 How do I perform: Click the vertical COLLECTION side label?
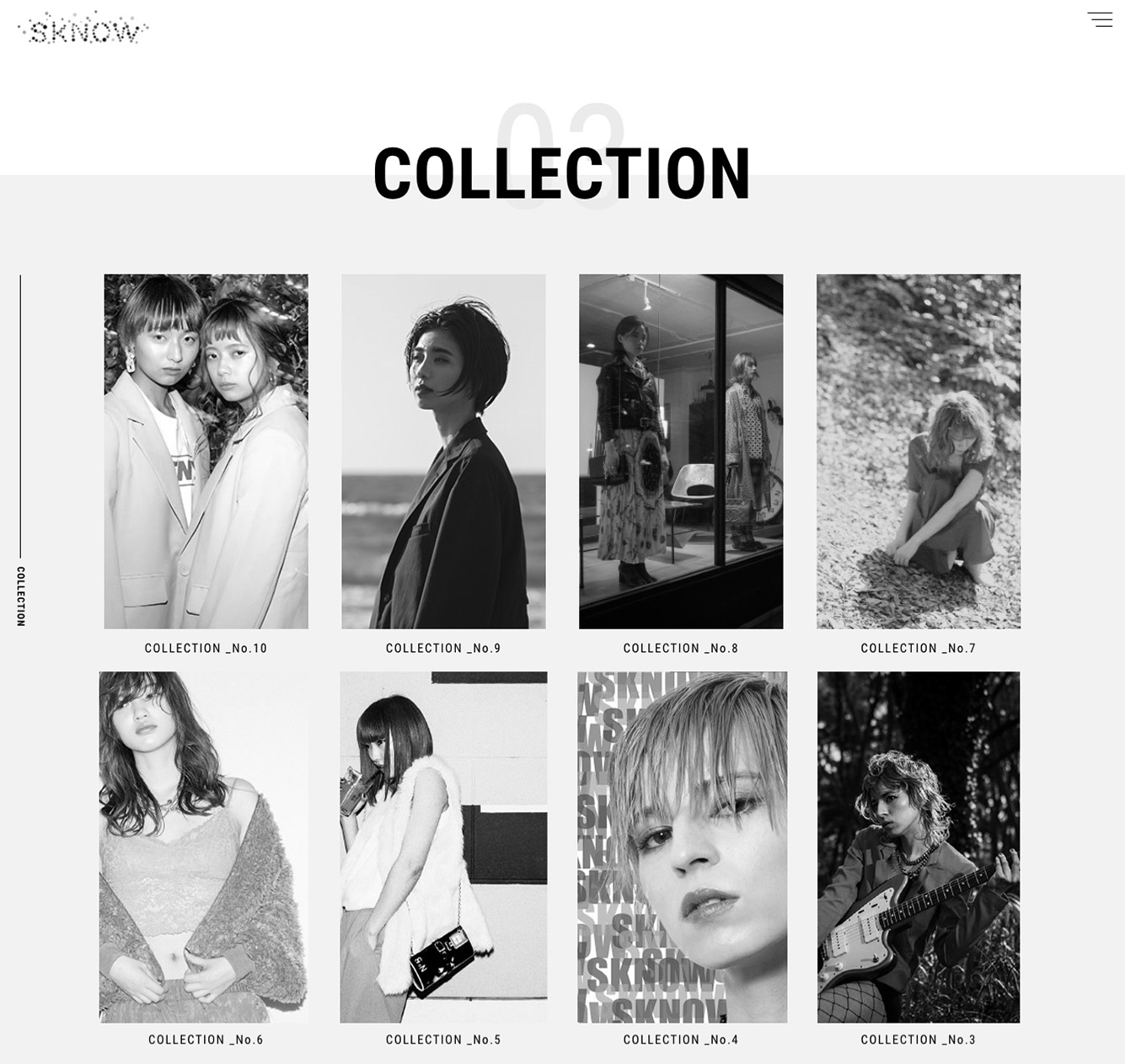pyautogui.click(x=21, y=596)
